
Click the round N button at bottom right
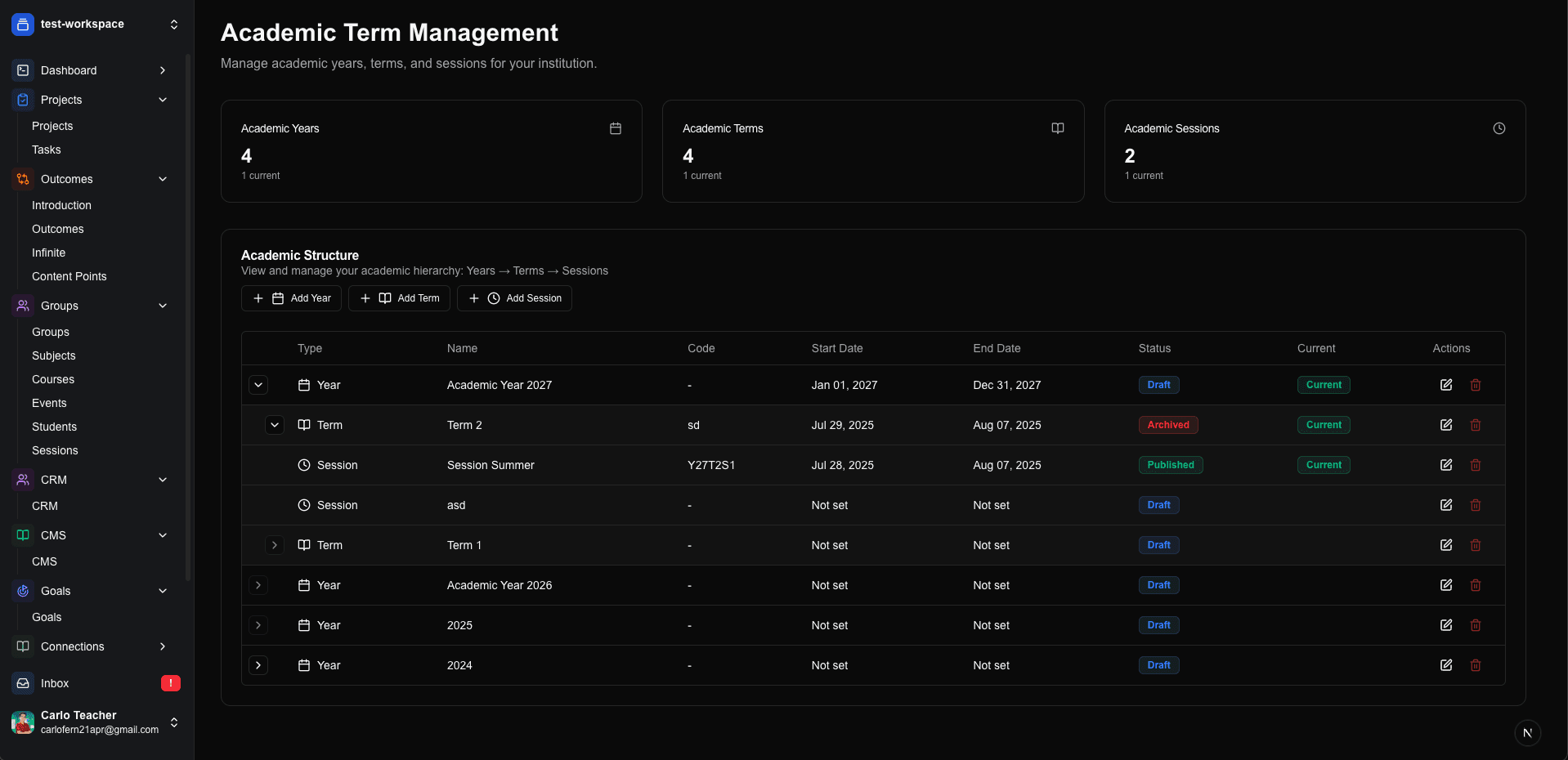coord(1527,733)
